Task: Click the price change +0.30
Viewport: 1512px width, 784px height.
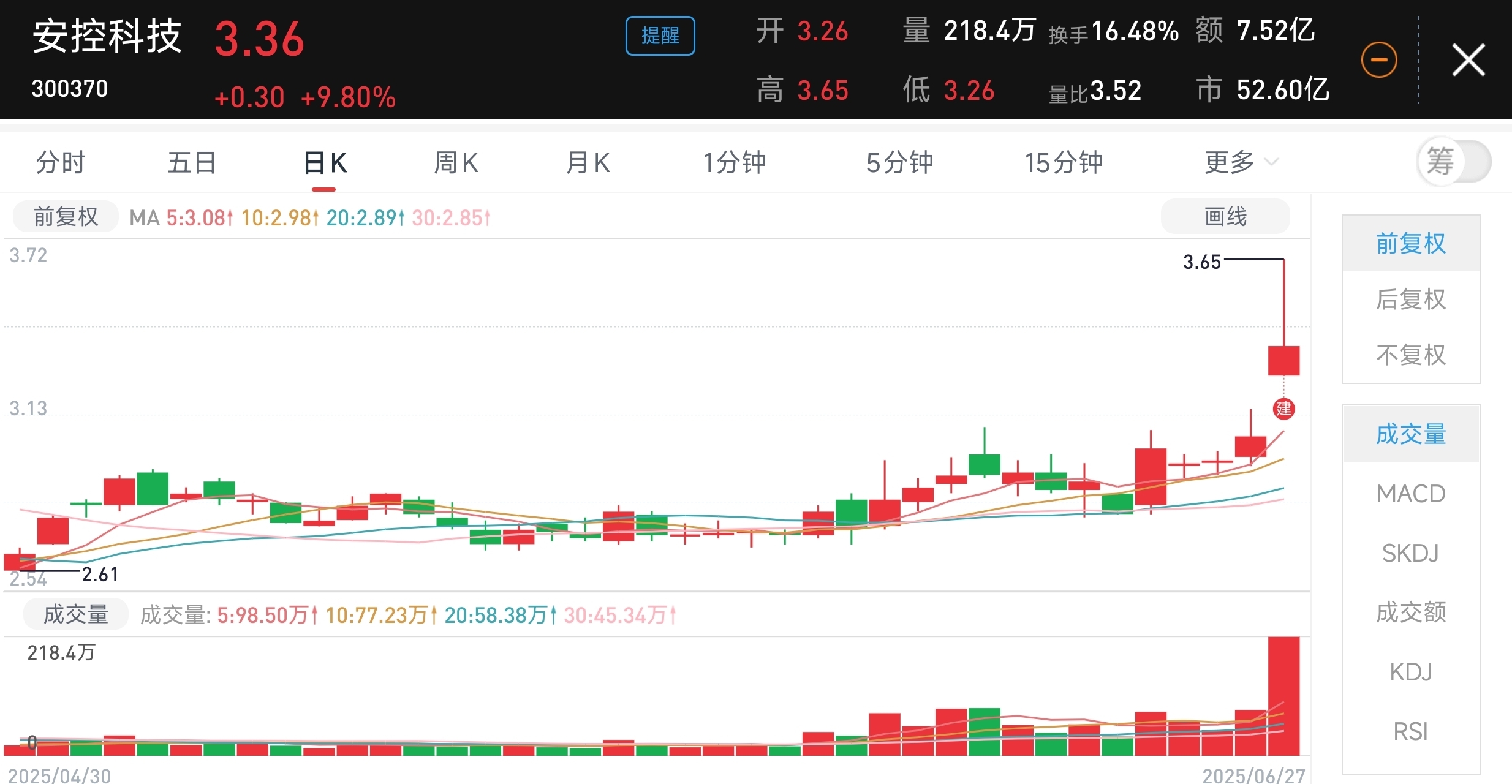Action: coord(249,97)
